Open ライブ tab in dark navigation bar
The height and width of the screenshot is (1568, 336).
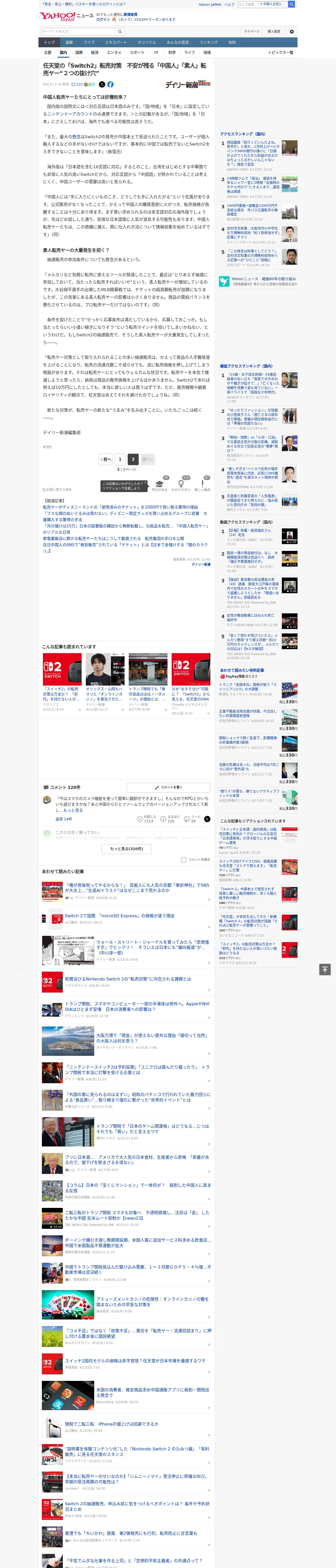point(89,42)
